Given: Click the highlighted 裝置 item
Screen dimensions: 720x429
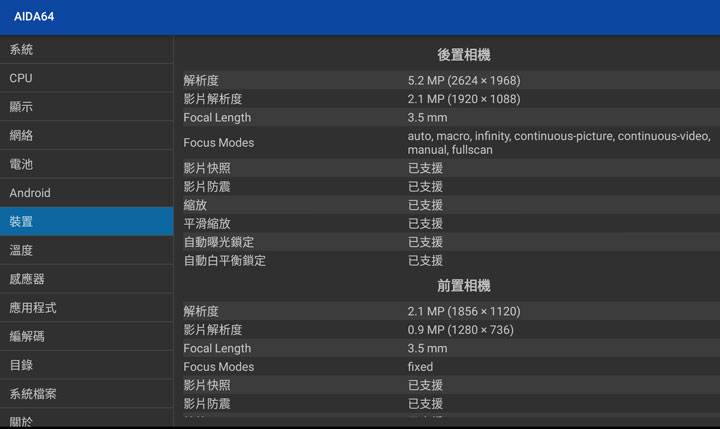Looking at the screenshot, I should coord(86,222).
